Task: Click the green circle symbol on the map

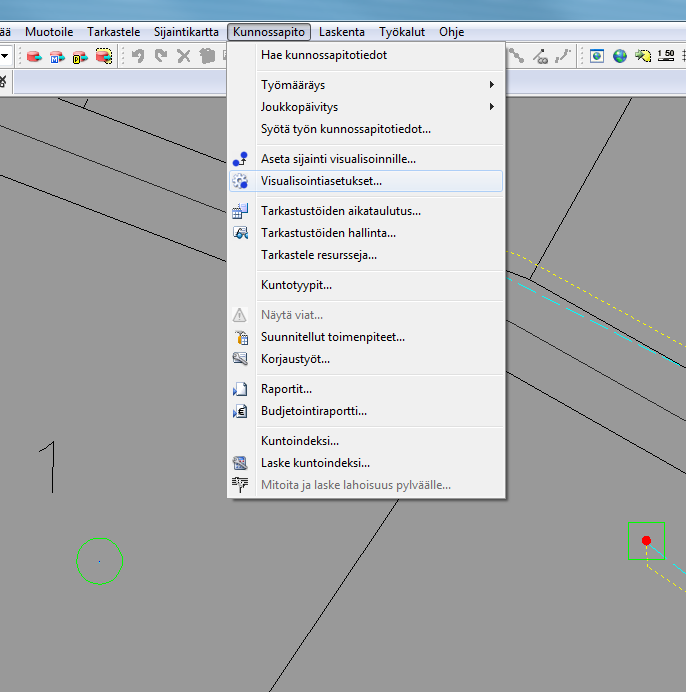Action: [x=99, y=561]
